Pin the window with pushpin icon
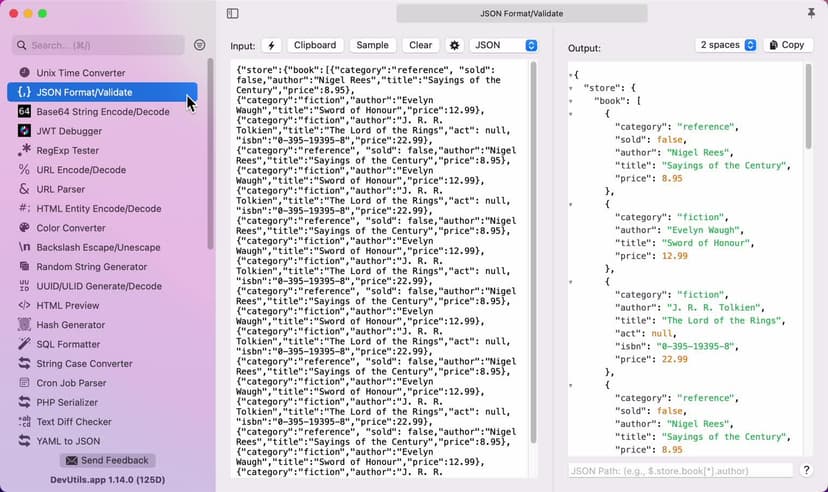Screen dimensions: 828x492 coord(811,13)
